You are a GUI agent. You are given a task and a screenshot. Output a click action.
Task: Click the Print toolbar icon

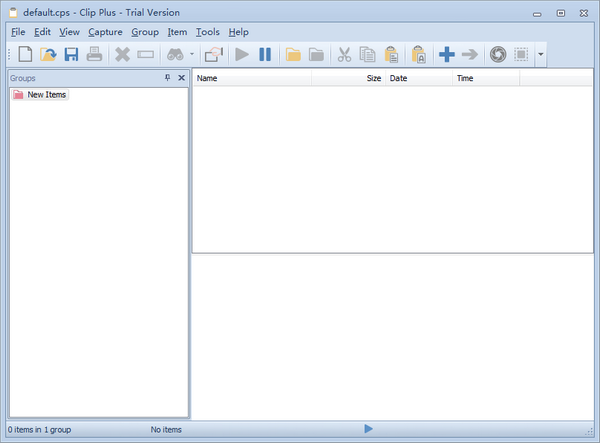point(94,55)
